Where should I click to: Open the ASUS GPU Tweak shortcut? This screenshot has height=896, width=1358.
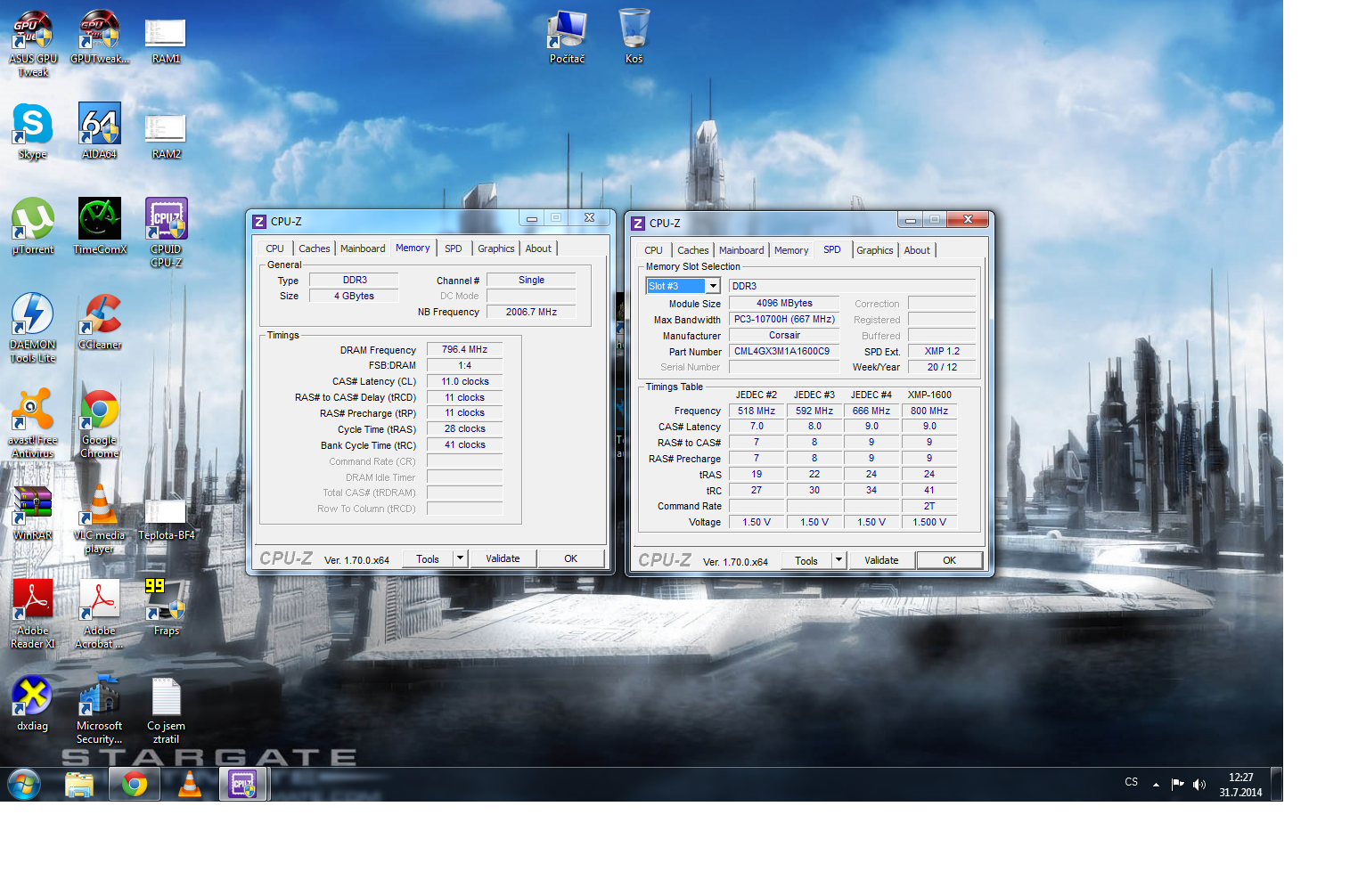coord(33,30)
